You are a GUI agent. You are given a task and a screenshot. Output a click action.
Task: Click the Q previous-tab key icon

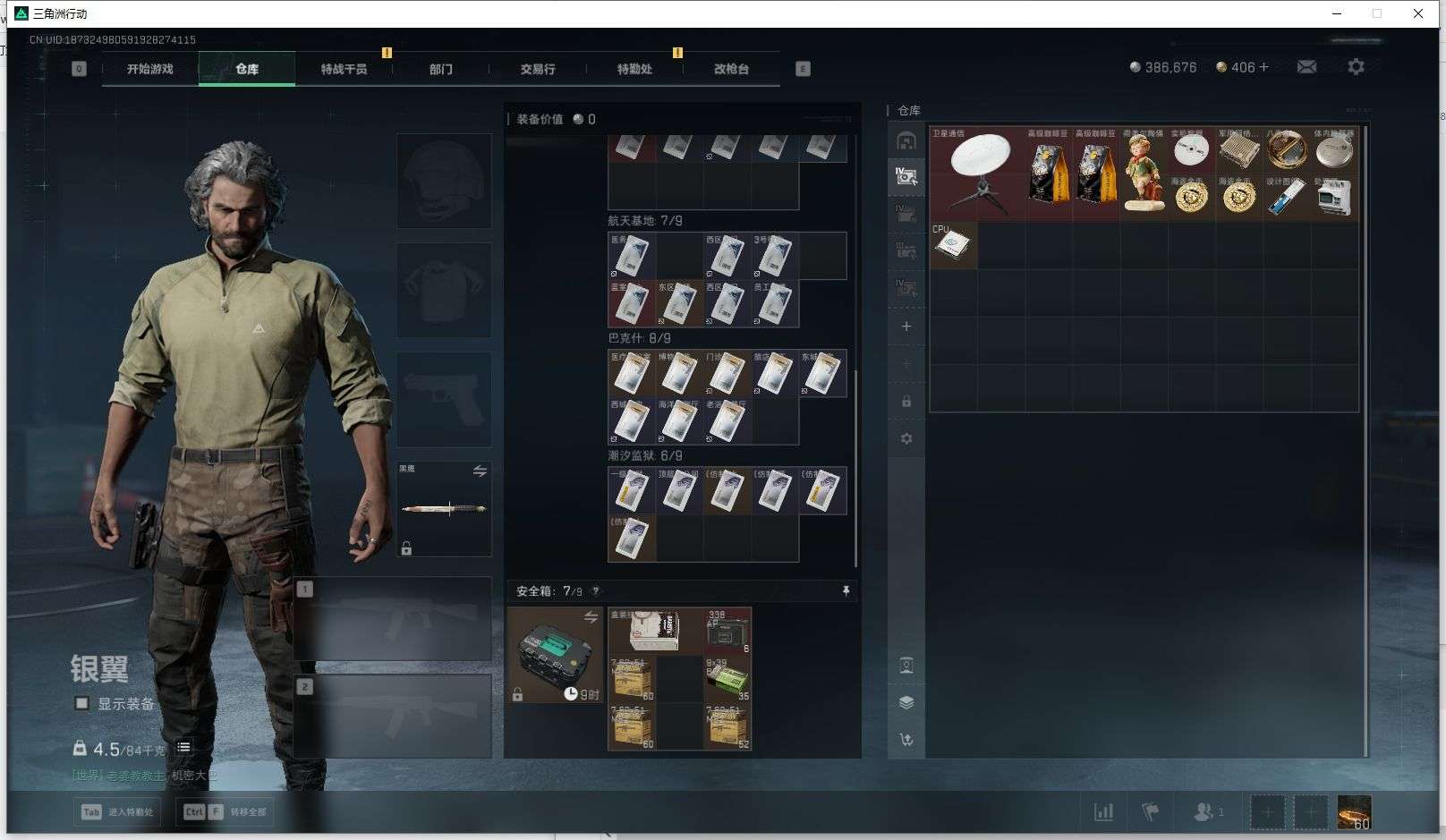click(79, 69)
